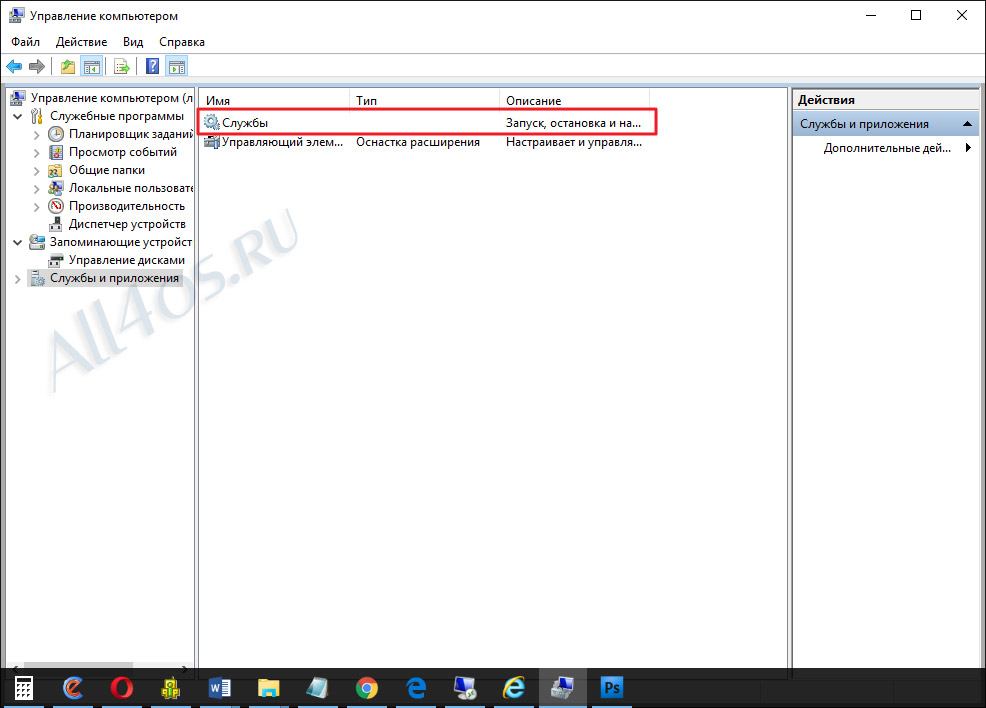Click the blue Back arrow toolbar icon
The image size is (986, 708).
pyautogui.click(x=14, y=66)
